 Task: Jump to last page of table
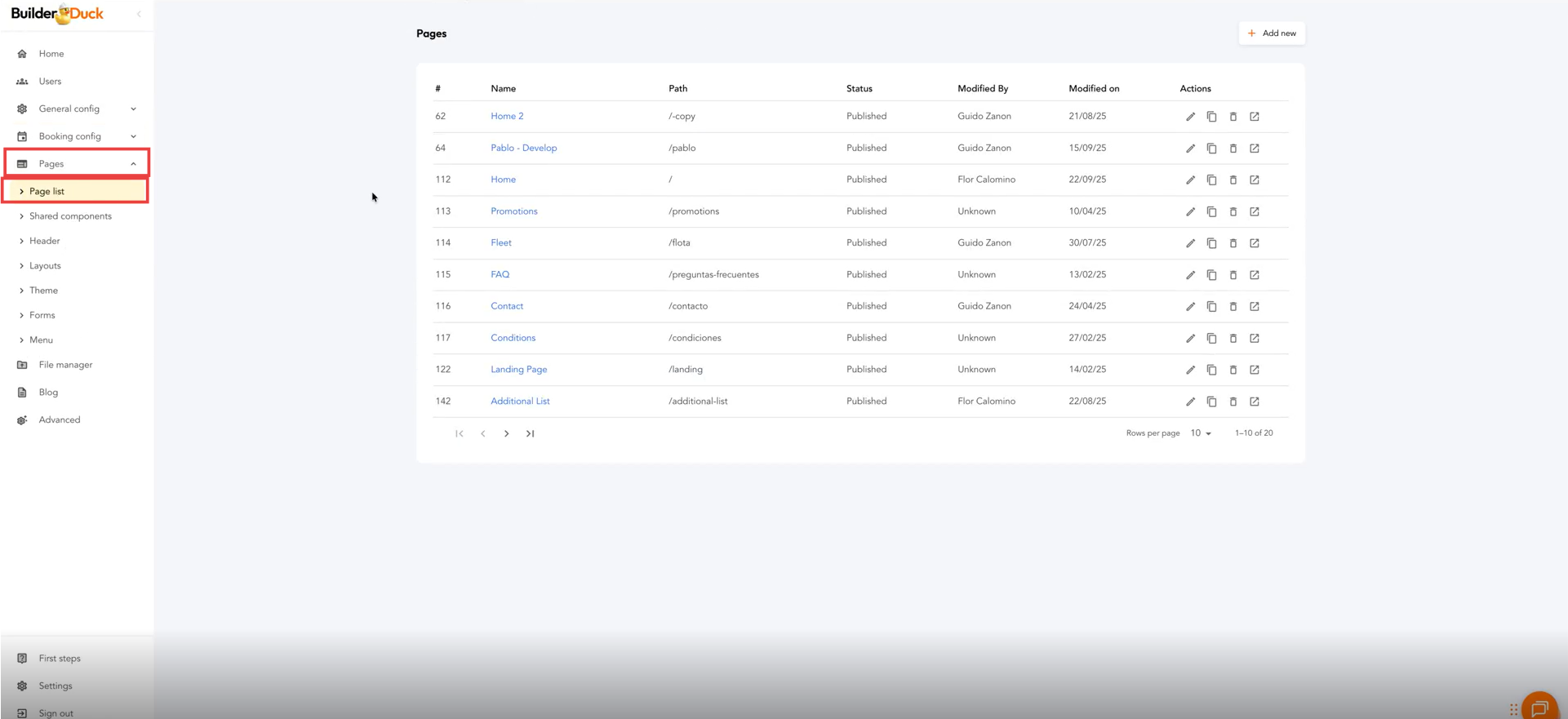[x=530, y=433]
